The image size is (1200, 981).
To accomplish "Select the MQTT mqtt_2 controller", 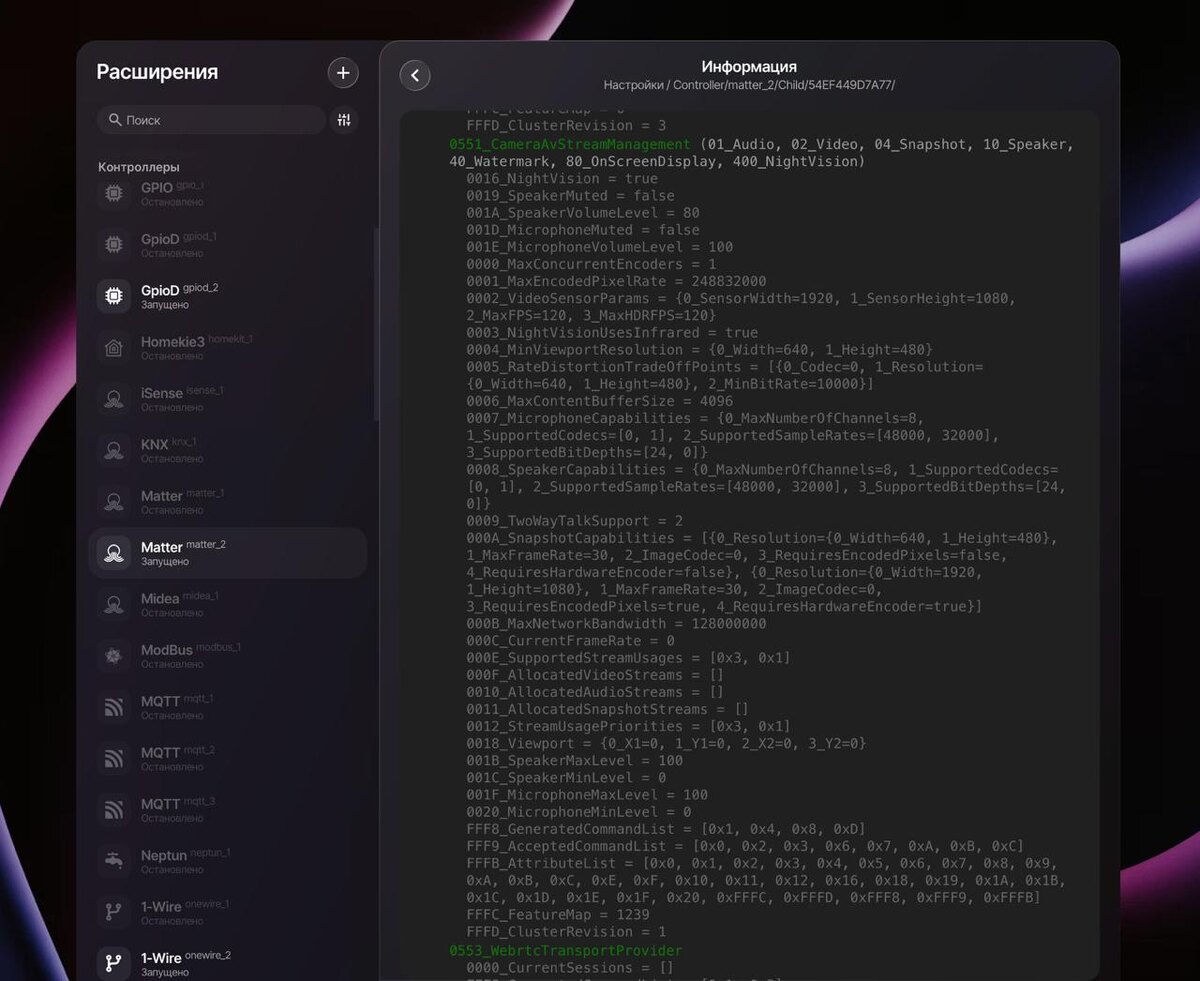I will (228, 759).
